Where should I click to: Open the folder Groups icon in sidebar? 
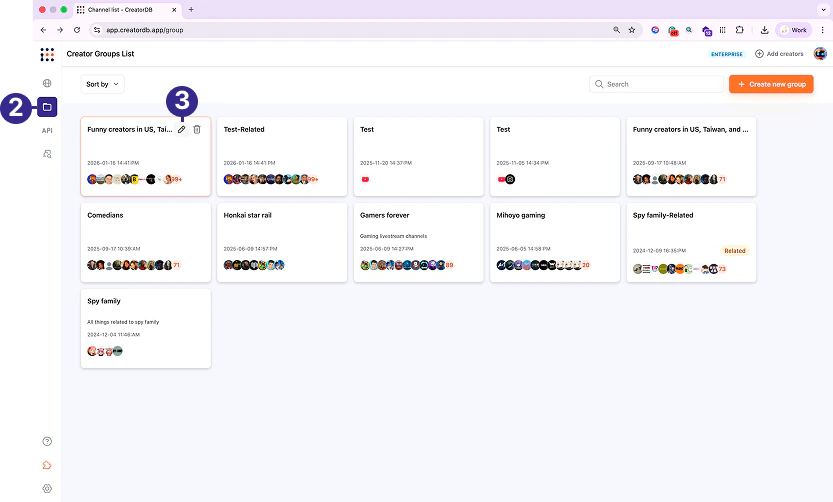[47, 107]
